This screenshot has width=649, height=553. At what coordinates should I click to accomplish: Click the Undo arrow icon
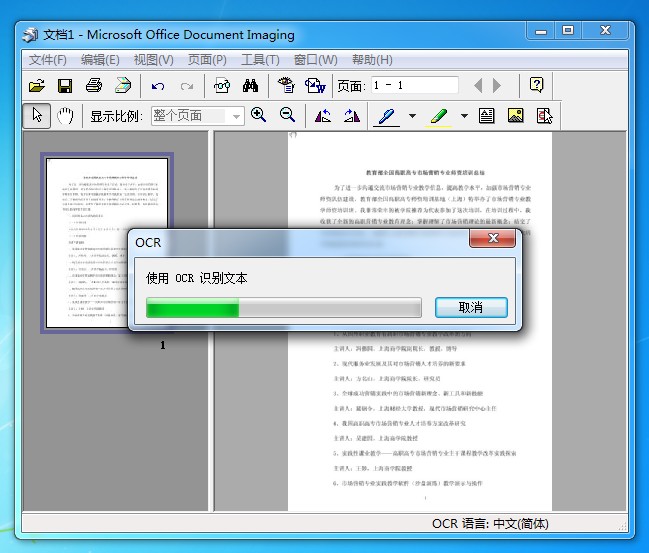[158, 86]
